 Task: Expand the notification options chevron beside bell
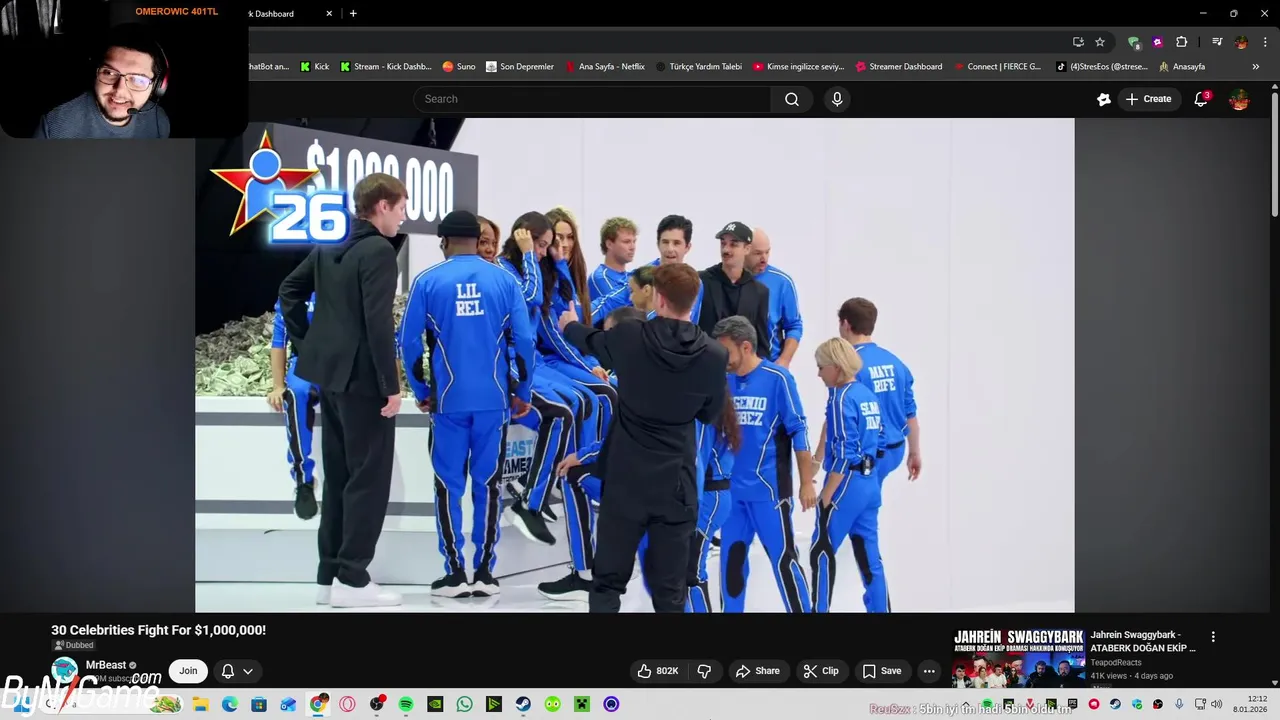[x=248, y=671]
